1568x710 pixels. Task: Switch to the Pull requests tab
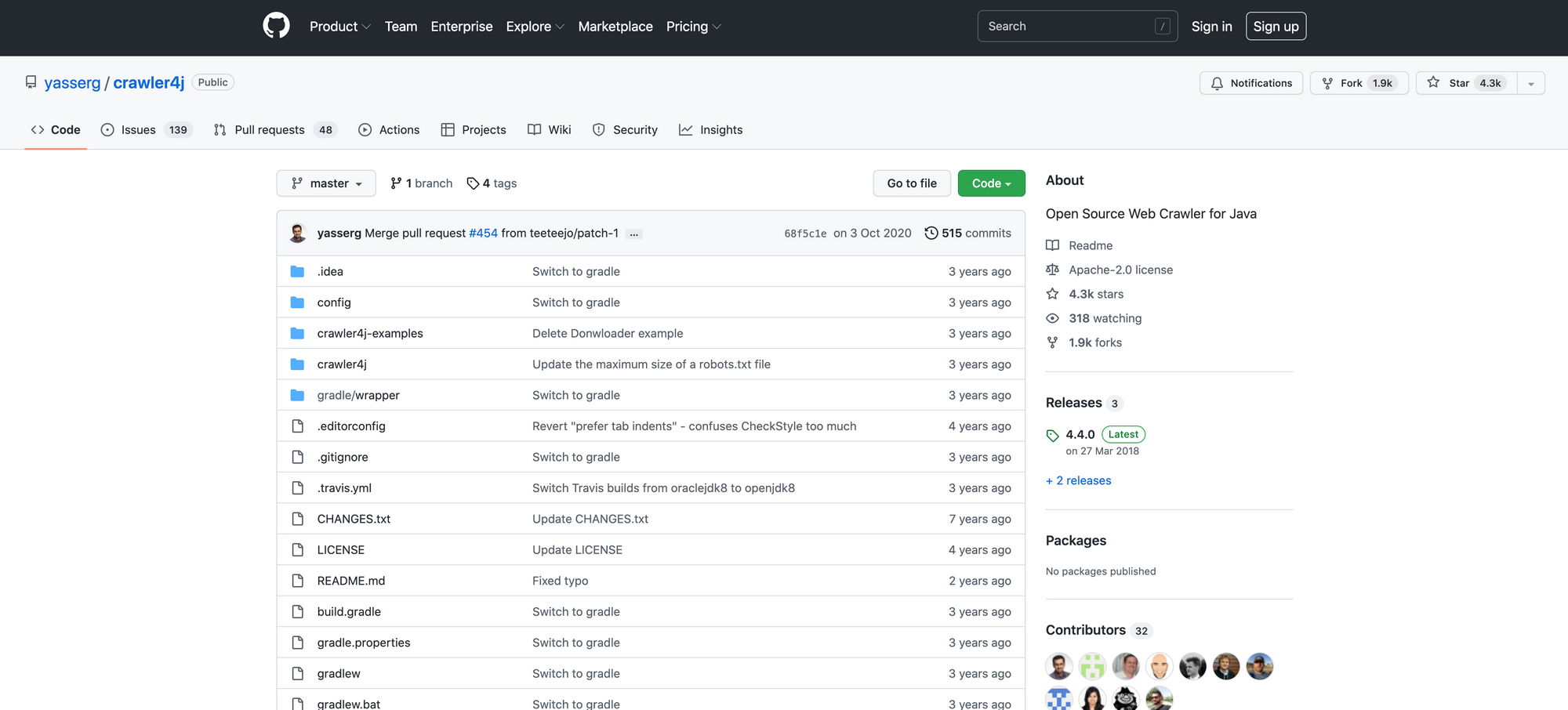click(274, 130)
